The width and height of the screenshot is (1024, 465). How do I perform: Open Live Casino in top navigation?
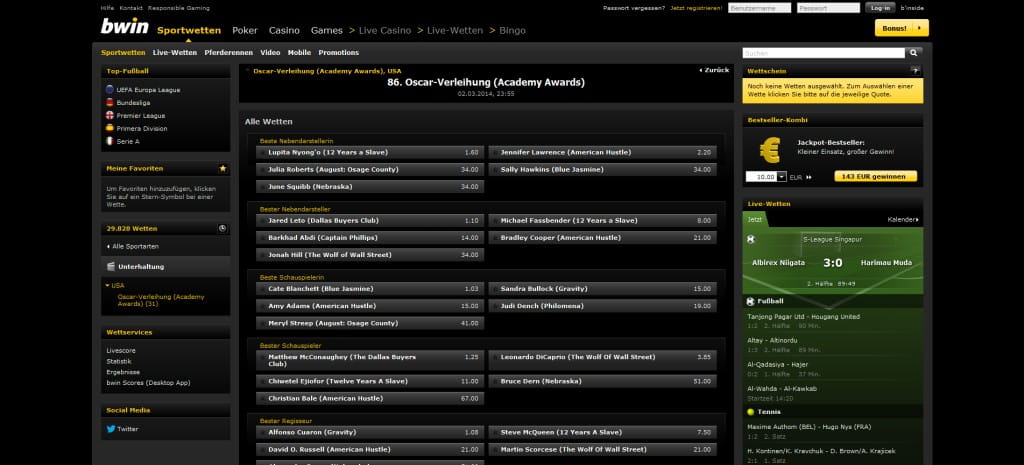[x=385, y=31]
